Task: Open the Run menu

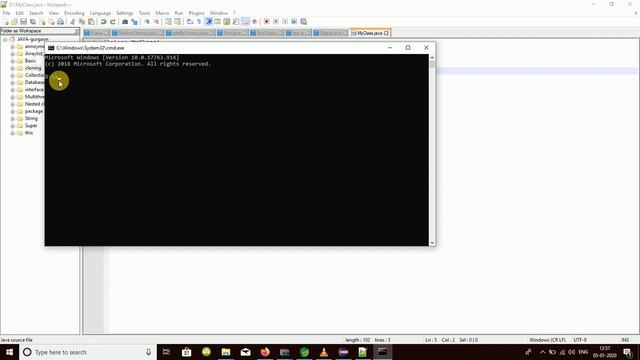Action: (179, 13)
